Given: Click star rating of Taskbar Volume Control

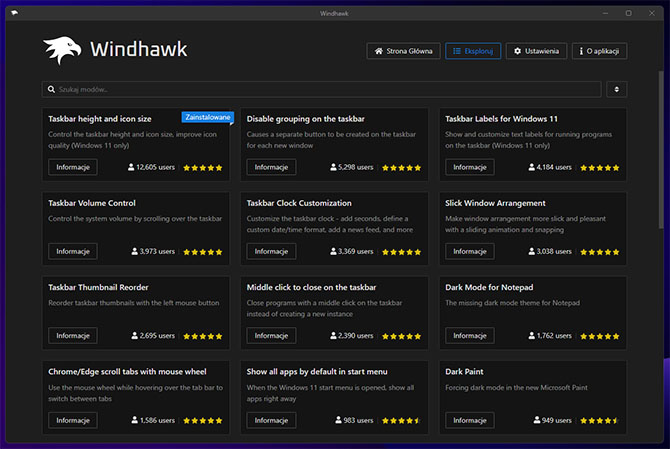Looking at the screenshot, I should [x=203, y=252].
